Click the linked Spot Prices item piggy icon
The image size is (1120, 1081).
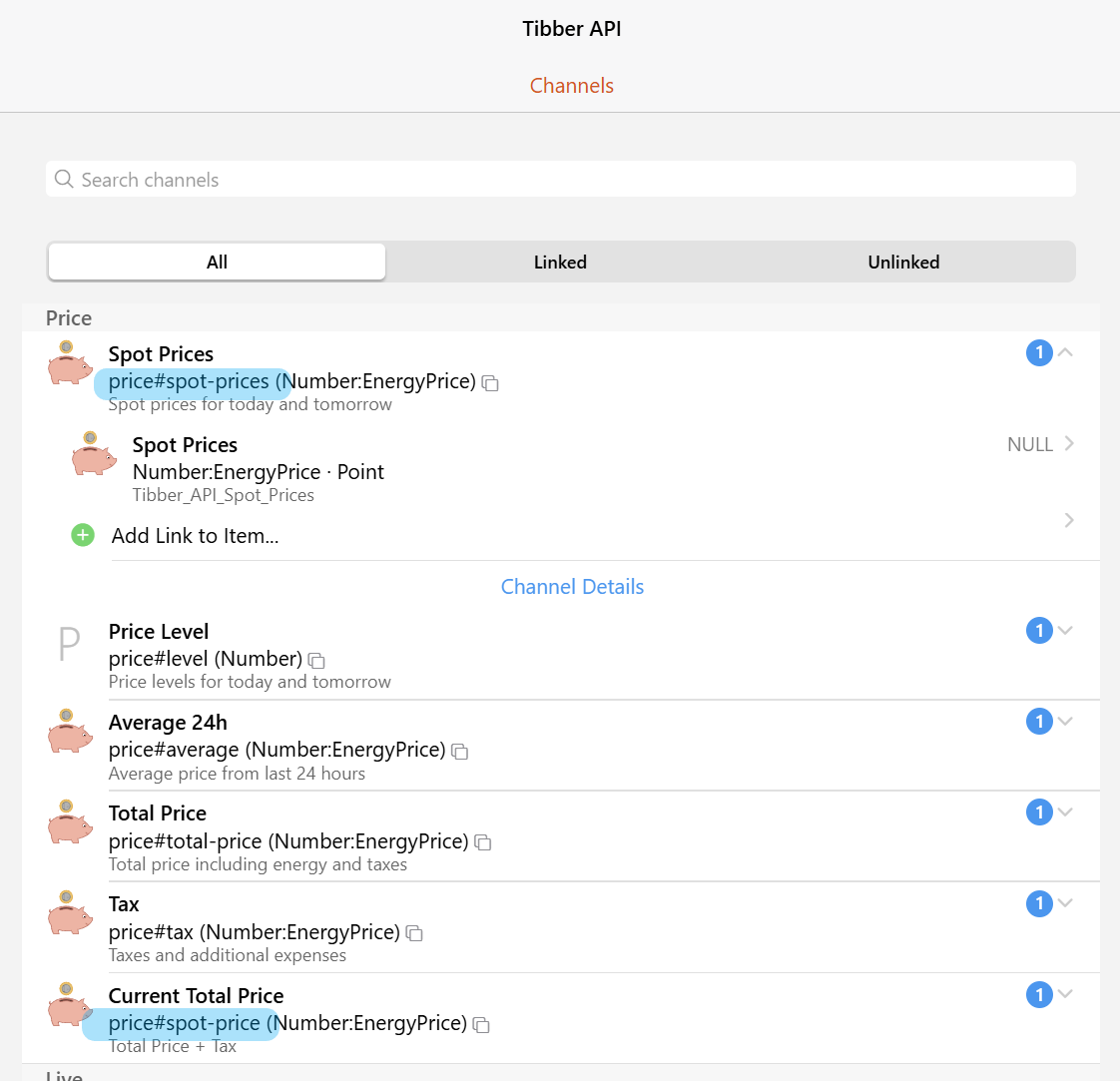[94, 454]
